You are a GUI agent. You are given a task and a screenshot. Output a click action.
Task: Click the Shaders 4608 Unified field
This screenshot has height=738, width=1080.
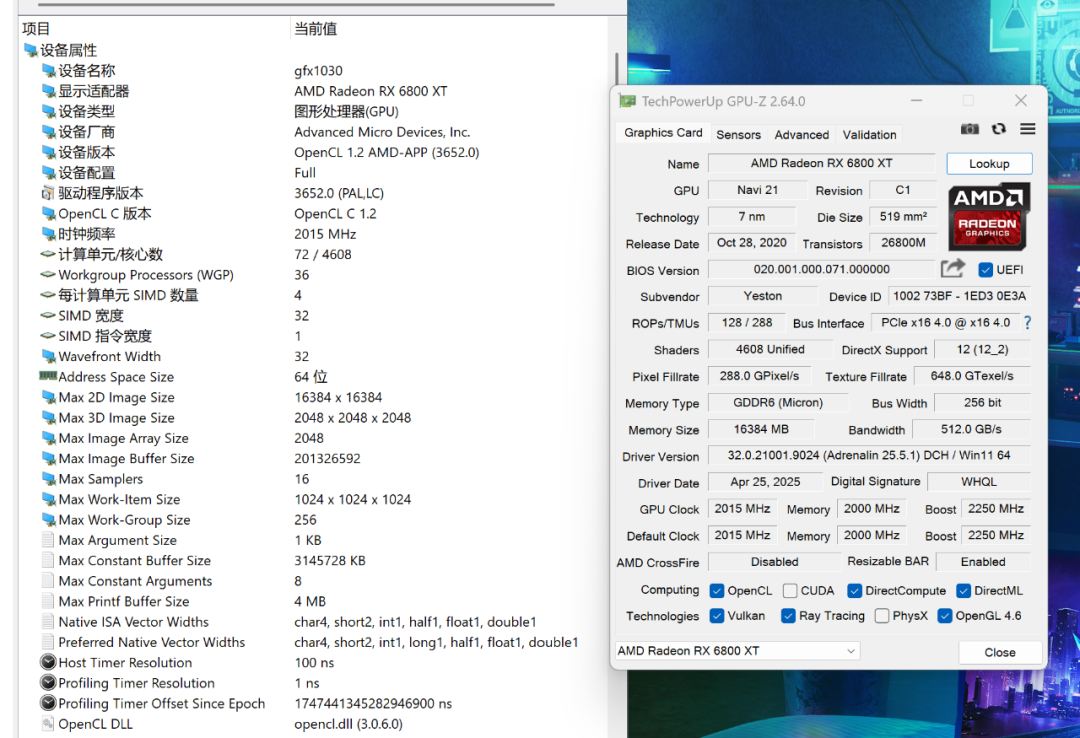point(770,349)
